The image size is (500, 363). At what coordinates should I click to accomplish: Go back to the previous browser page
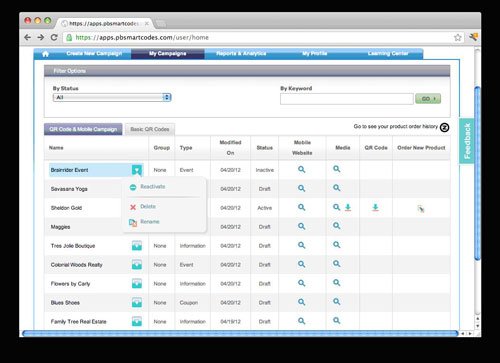[x=28, y=37]
